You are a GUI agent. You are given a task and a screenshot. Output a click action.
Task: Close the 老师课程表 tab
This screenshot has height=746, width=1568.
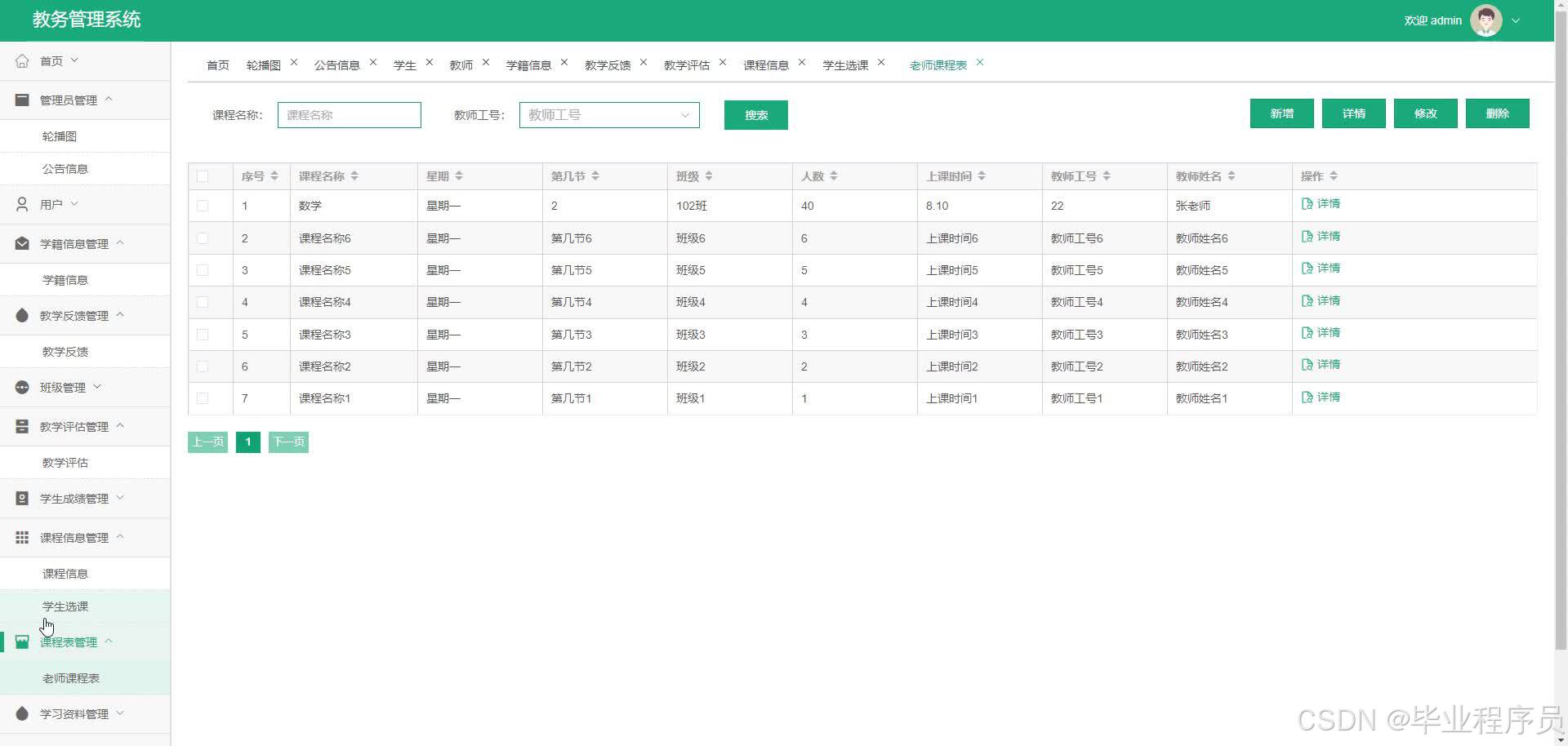(x=980, y=62)
